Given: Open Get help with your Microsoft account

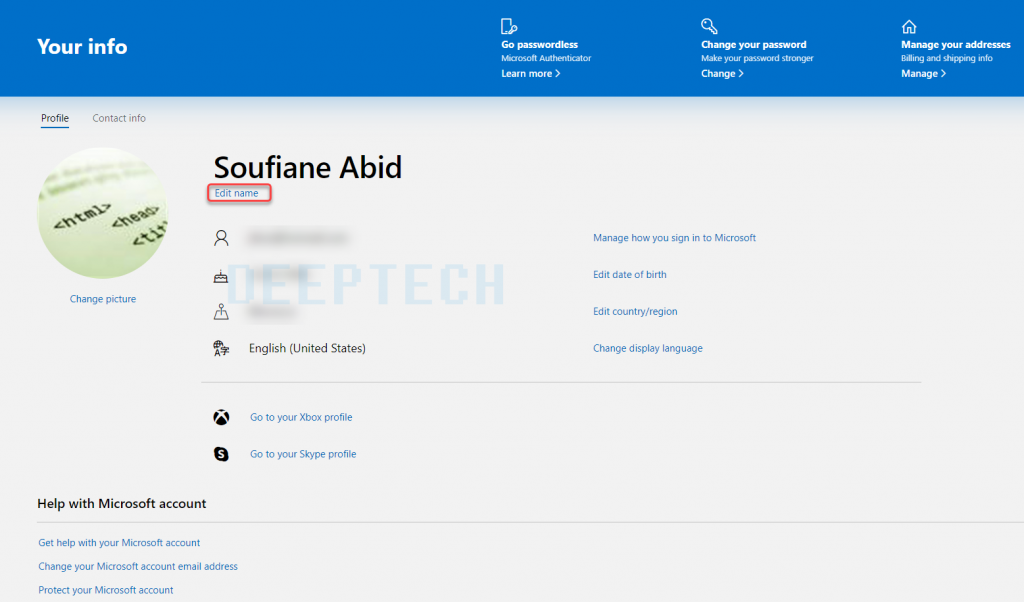Looking at the screenshot, I should point(119,543).
